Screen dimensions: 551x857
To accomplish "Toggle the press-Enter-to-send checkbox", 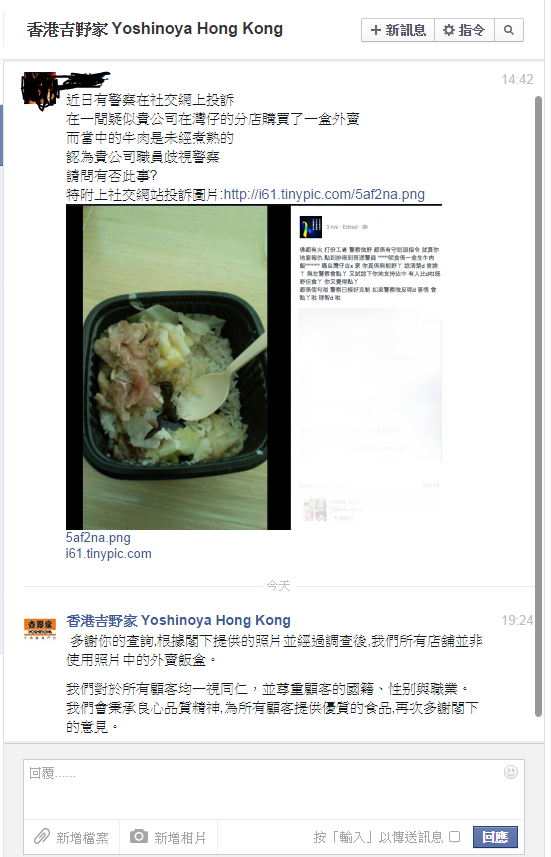I will click(454, 836).
